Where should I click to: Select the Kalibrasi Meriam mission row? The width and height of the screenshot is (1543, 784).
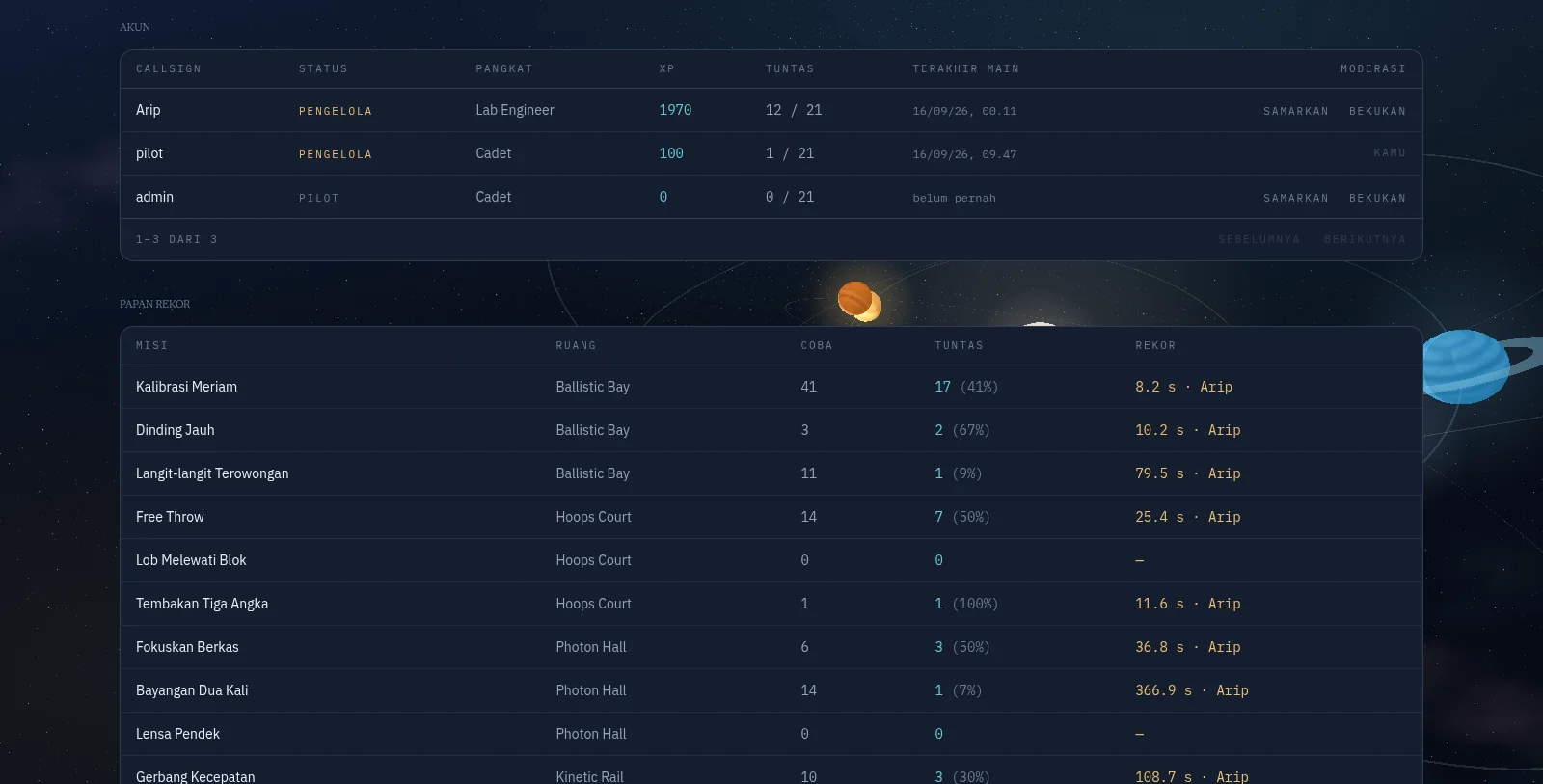coord(771,387)
